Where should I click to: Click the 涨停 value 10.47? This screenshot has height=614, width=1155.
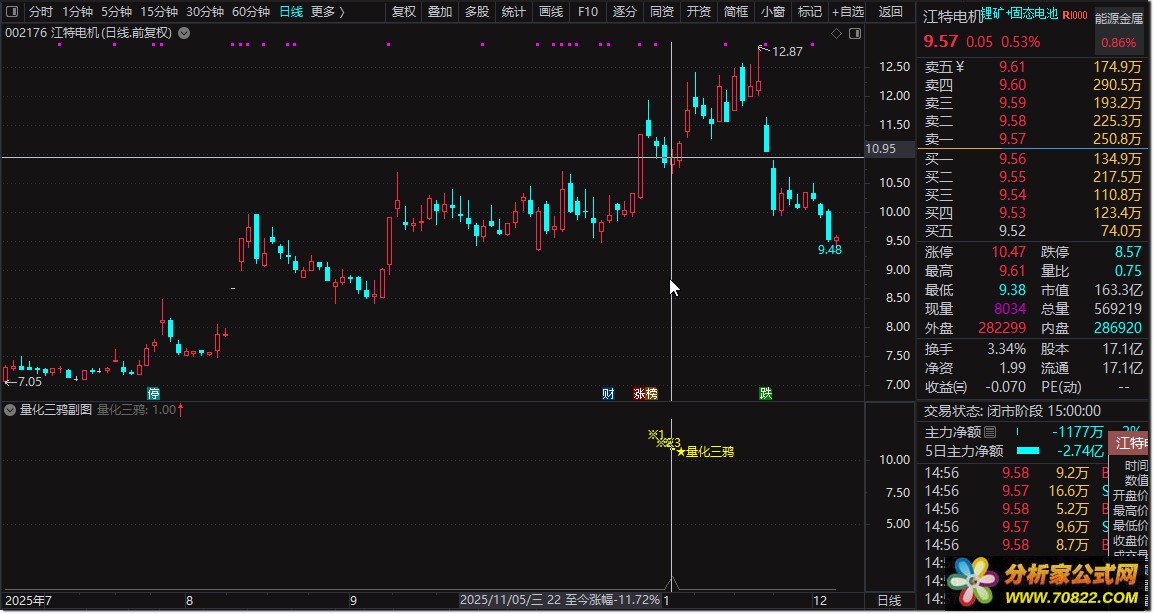click(1008, 252)
